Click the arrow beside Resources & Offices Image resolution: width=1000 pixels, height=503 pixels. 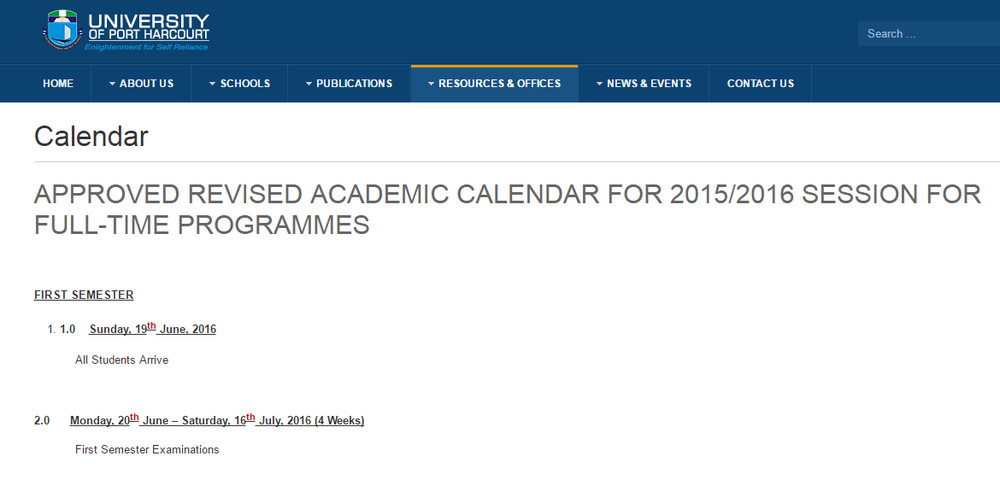431,84
